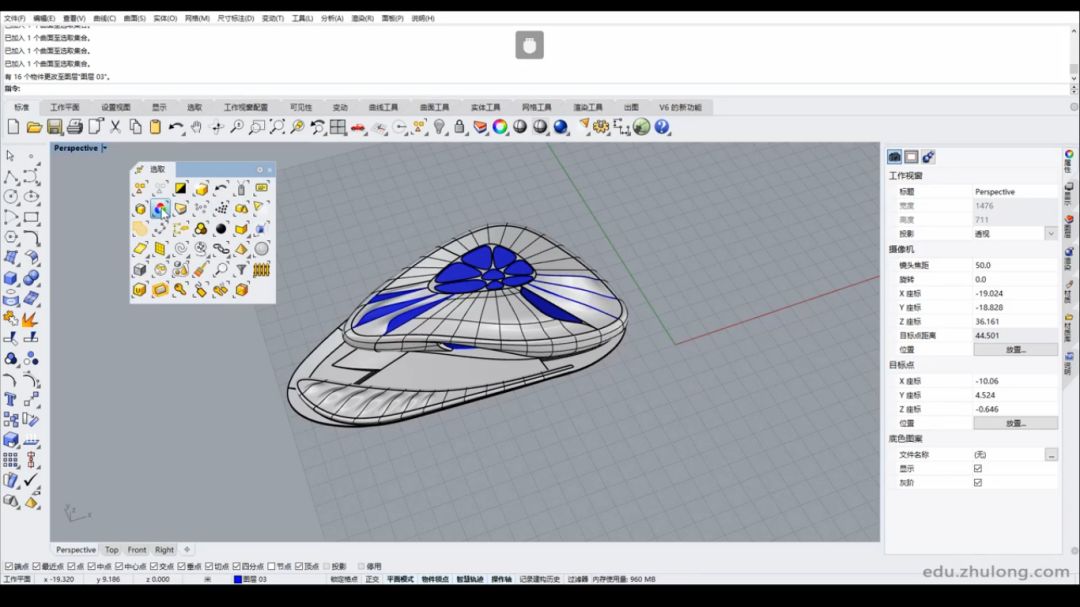Open the 图层 side panel tab

coord(1069,227)
